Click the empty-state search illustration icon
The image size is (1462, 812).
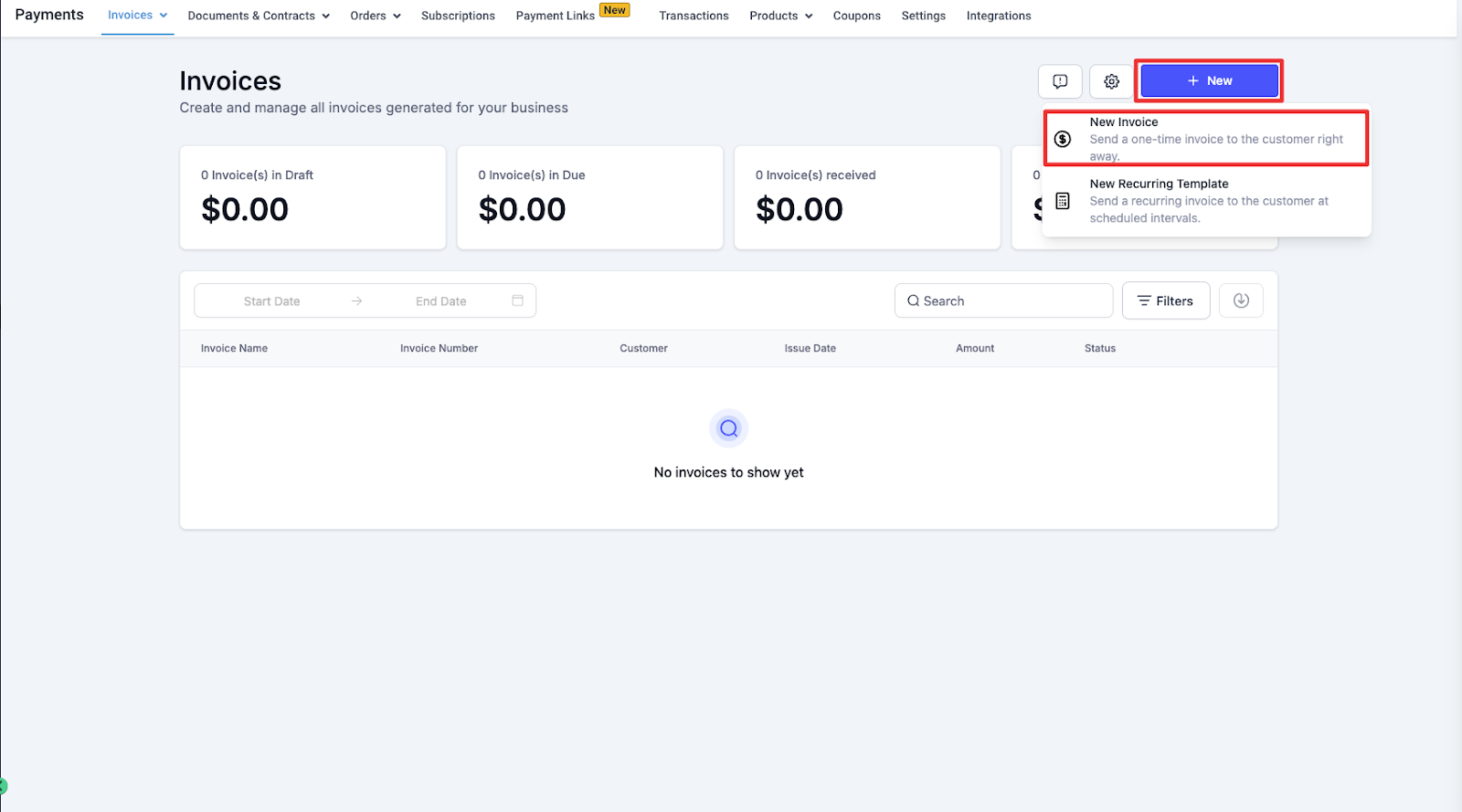pos(728,428)
